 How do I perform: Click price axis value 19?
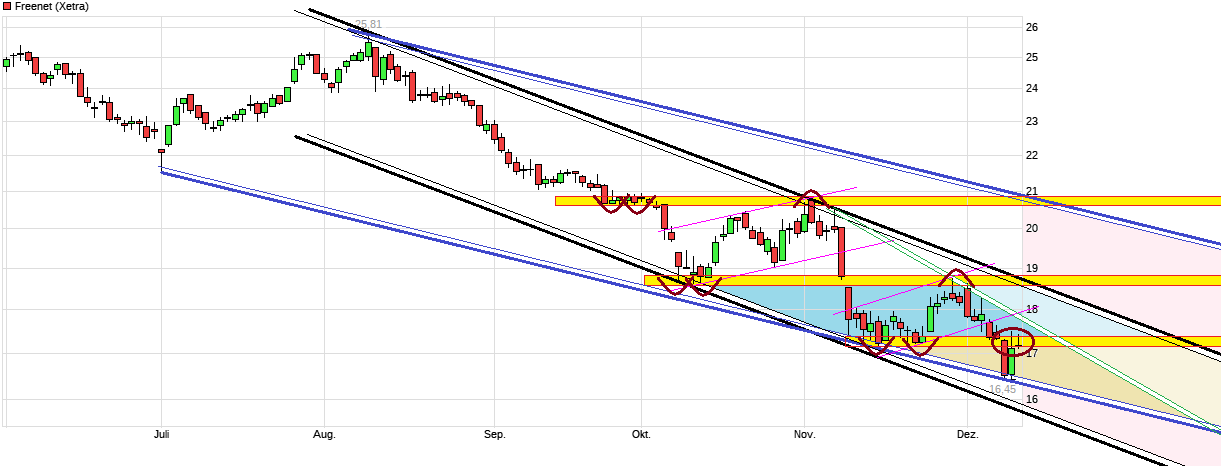click(x=1031, y=268)
